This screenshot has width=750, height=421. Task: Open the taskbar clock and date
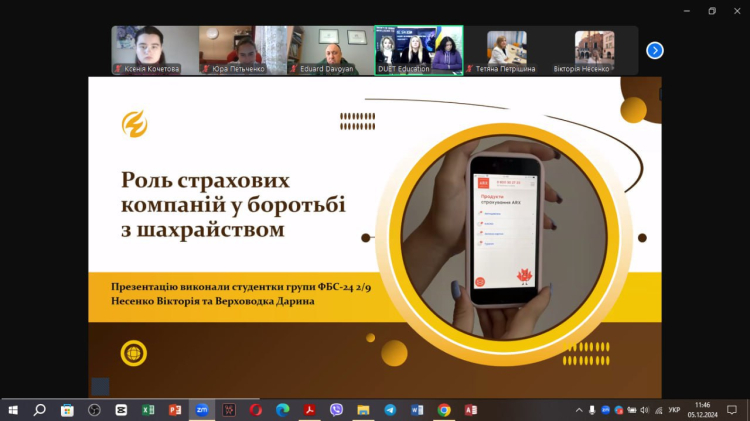coord(702,410)
